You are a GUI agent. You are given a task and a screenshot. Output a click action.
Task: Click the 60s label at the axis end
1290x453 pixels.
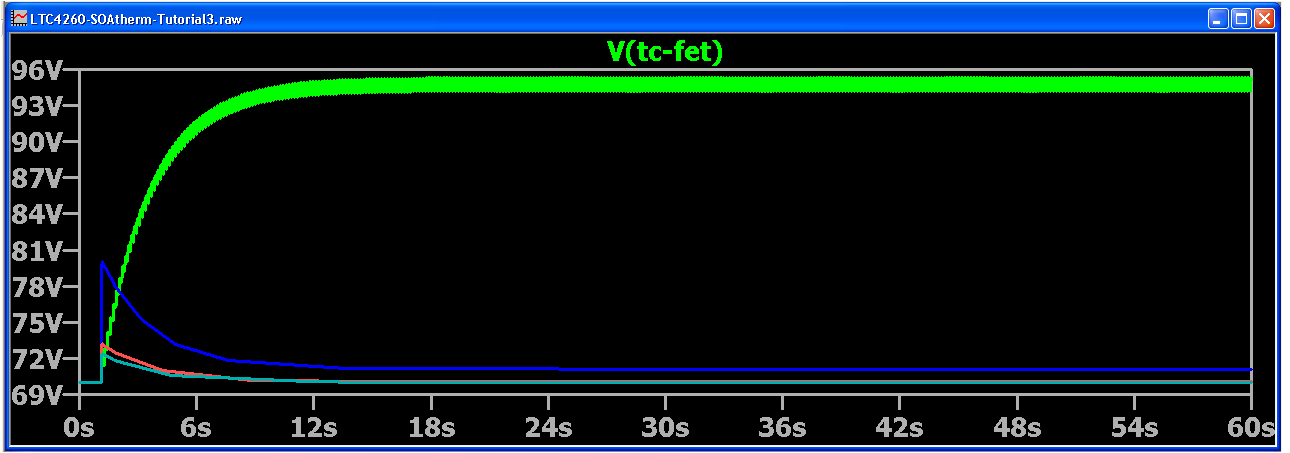coord(1251,428)
